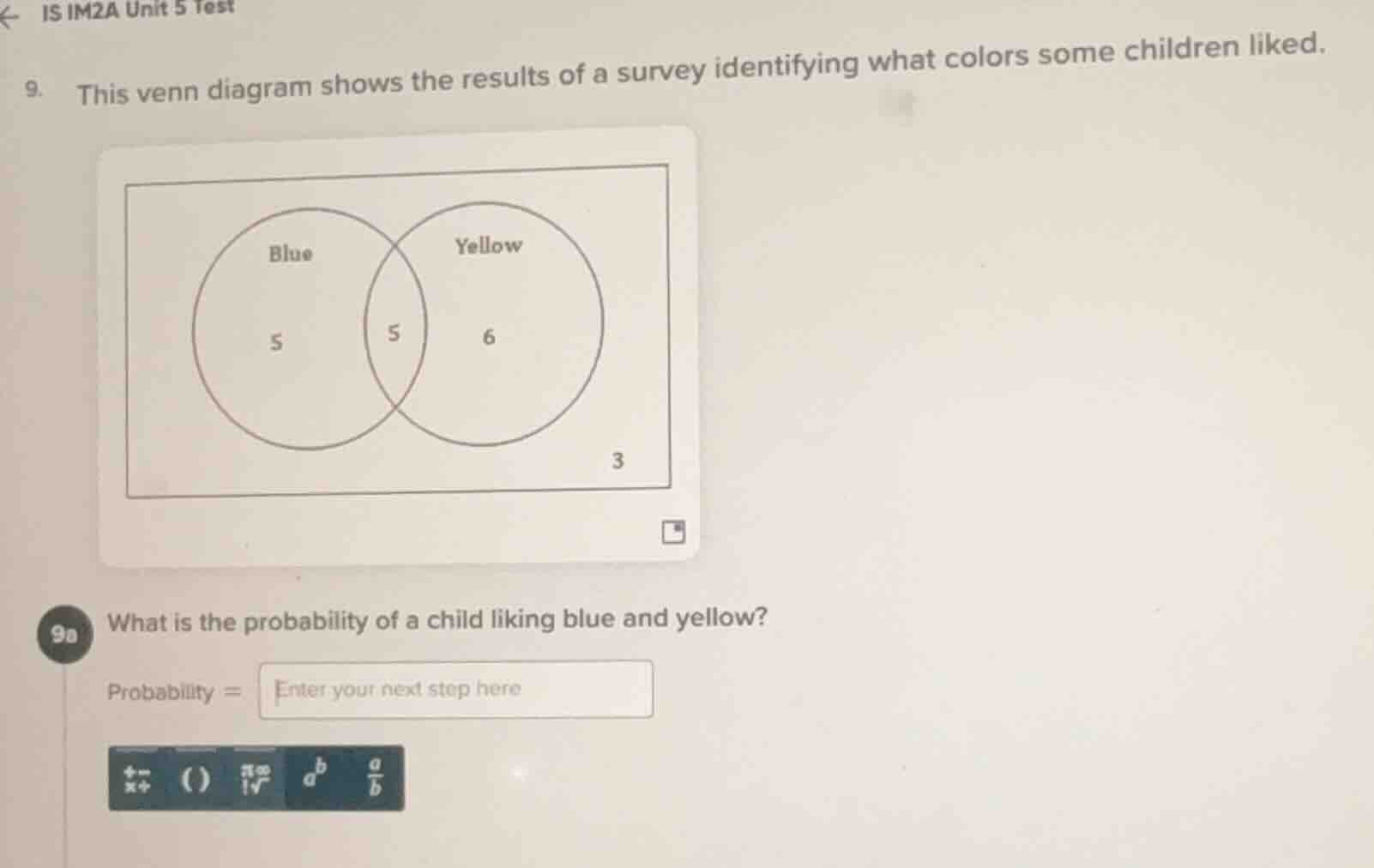Click the number 6 inside the Yellow circle

click(486, 338)
